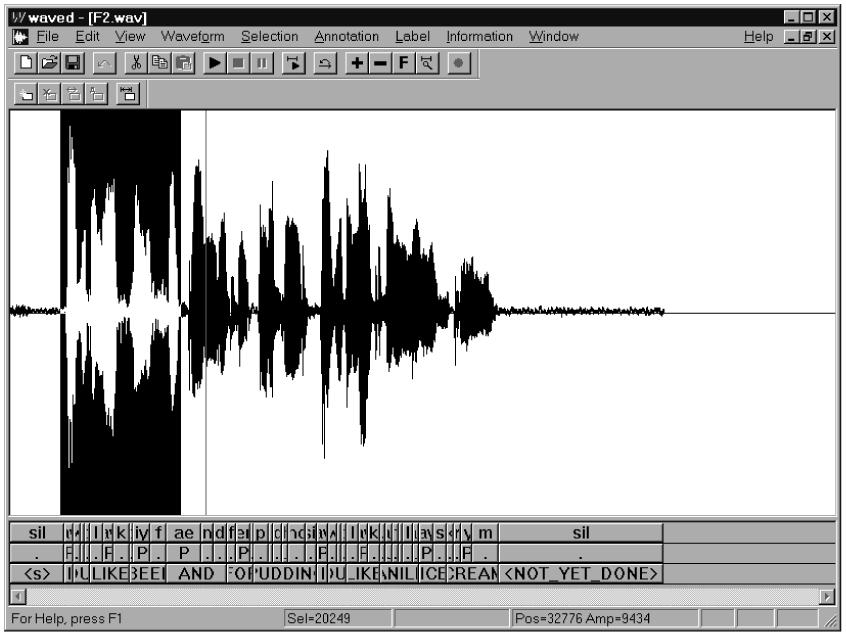Copy the selected waveform region
The image size is (846, 634).
coord(160,63)
